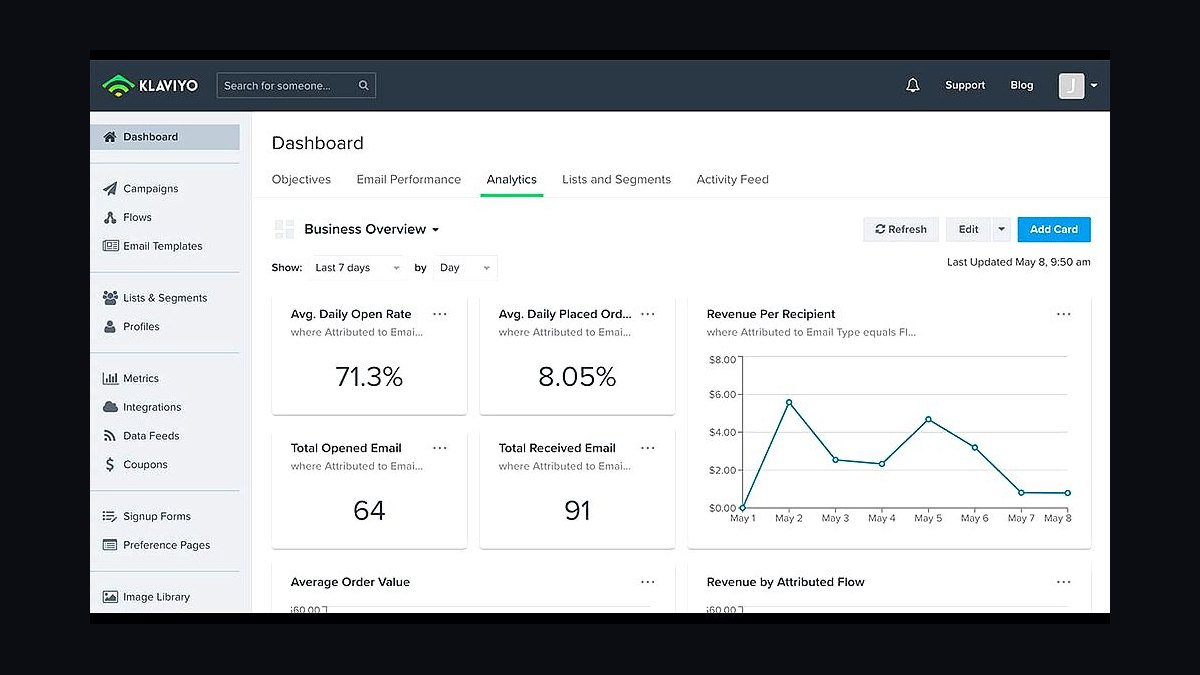This screenshot has height=675, width=1200.
Task: Open Average Order Value card options
Action: (648, 582)
